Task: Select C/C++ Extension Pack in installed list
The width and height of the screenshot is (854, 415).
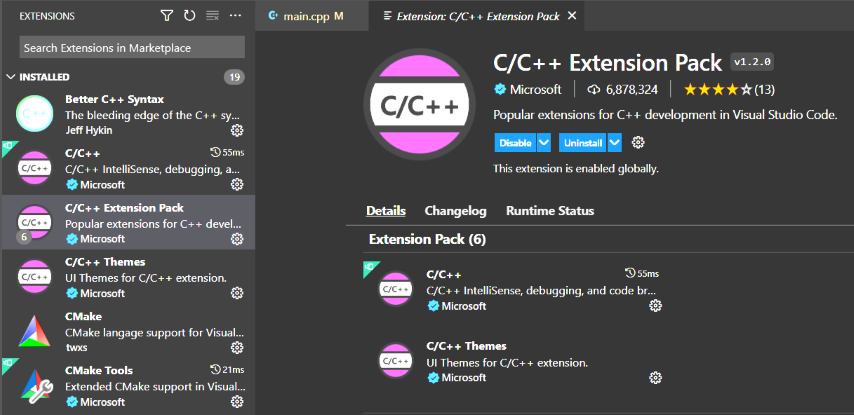Action: (129, 222)
